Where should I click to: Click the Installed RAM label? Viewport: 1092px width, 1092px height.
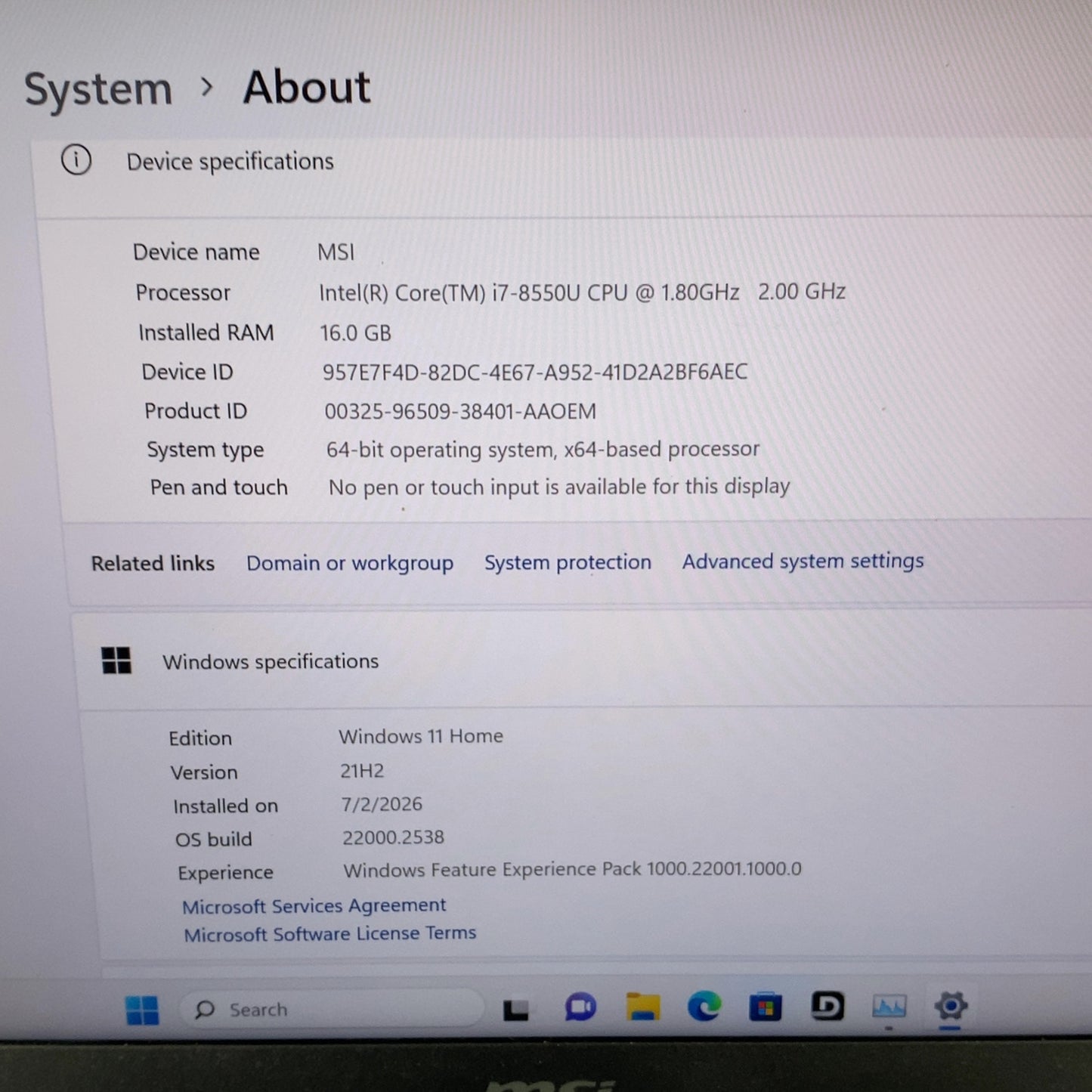coord(206,333)
